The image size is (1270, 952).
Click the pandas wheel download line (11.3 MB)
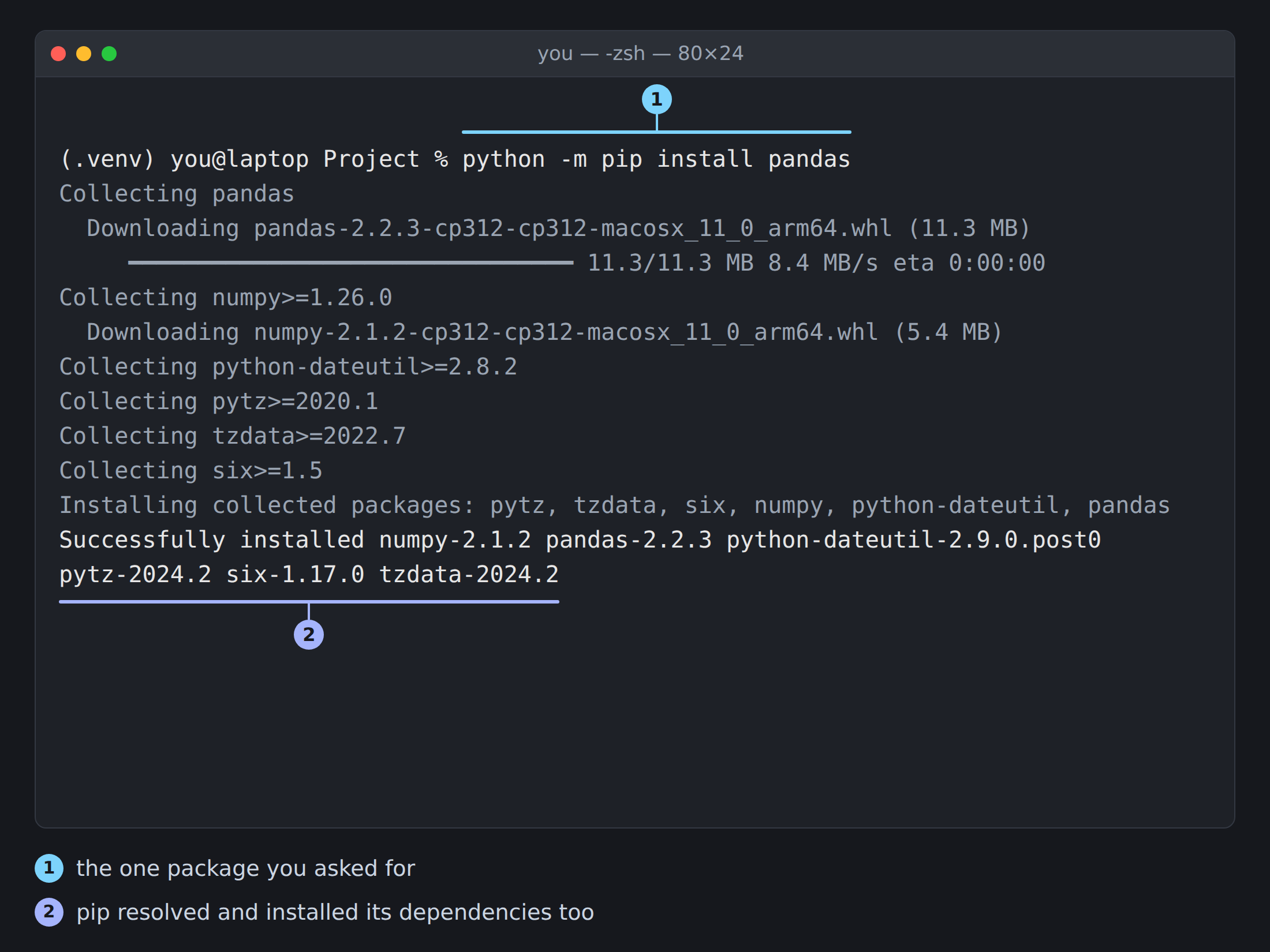(558, 228)
